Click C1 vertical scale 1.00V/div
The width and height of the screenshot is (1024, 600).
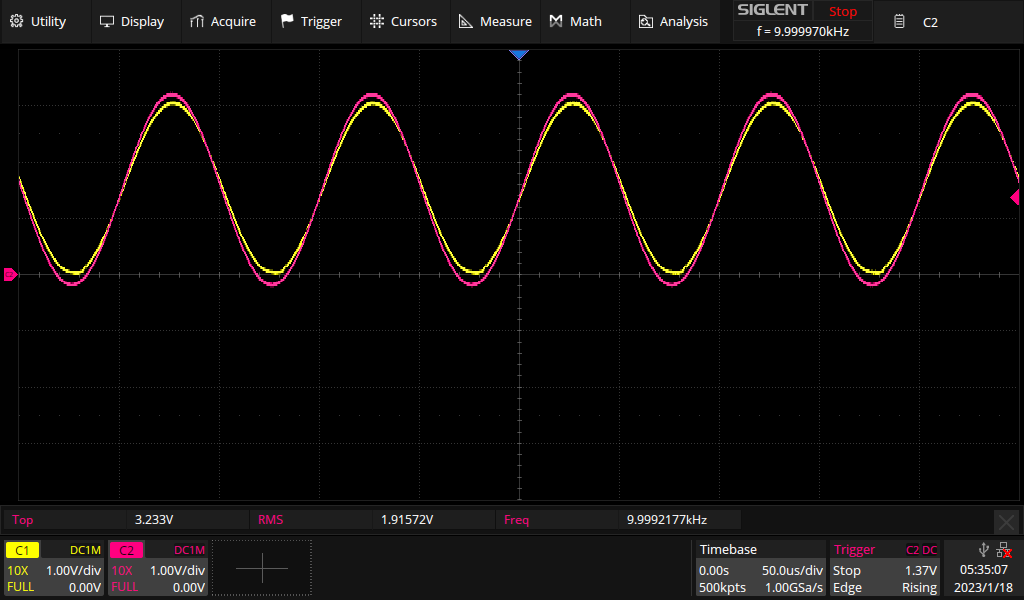point(73,570)
